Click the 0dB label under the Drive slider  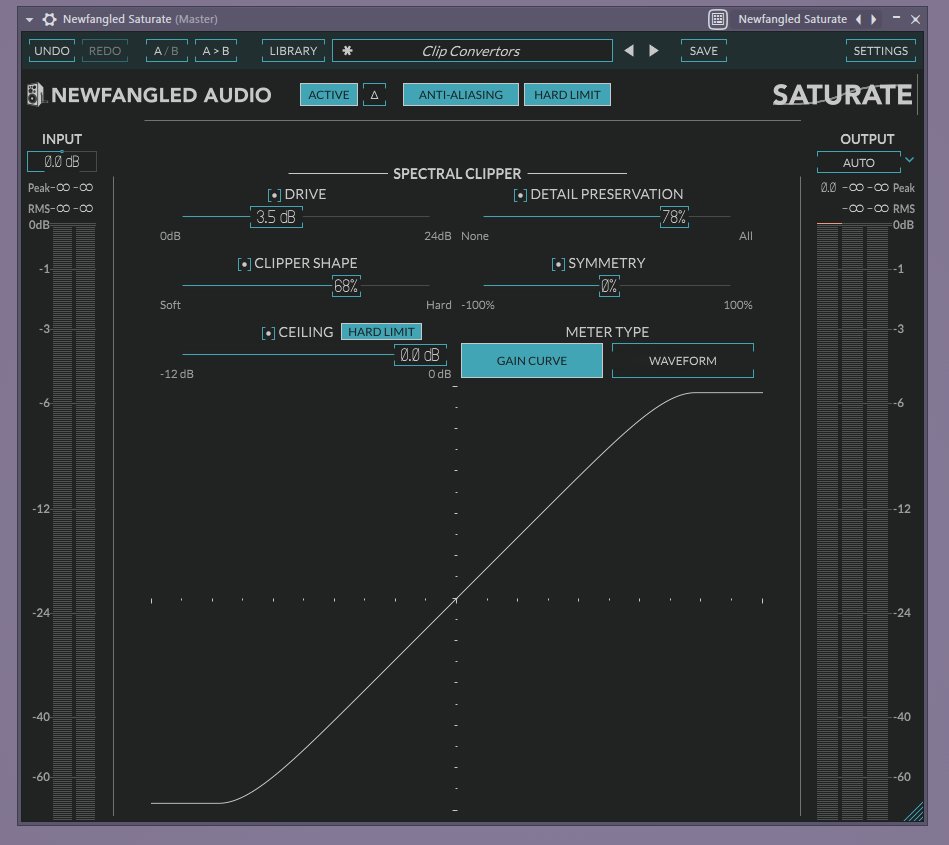coord(170,236)
